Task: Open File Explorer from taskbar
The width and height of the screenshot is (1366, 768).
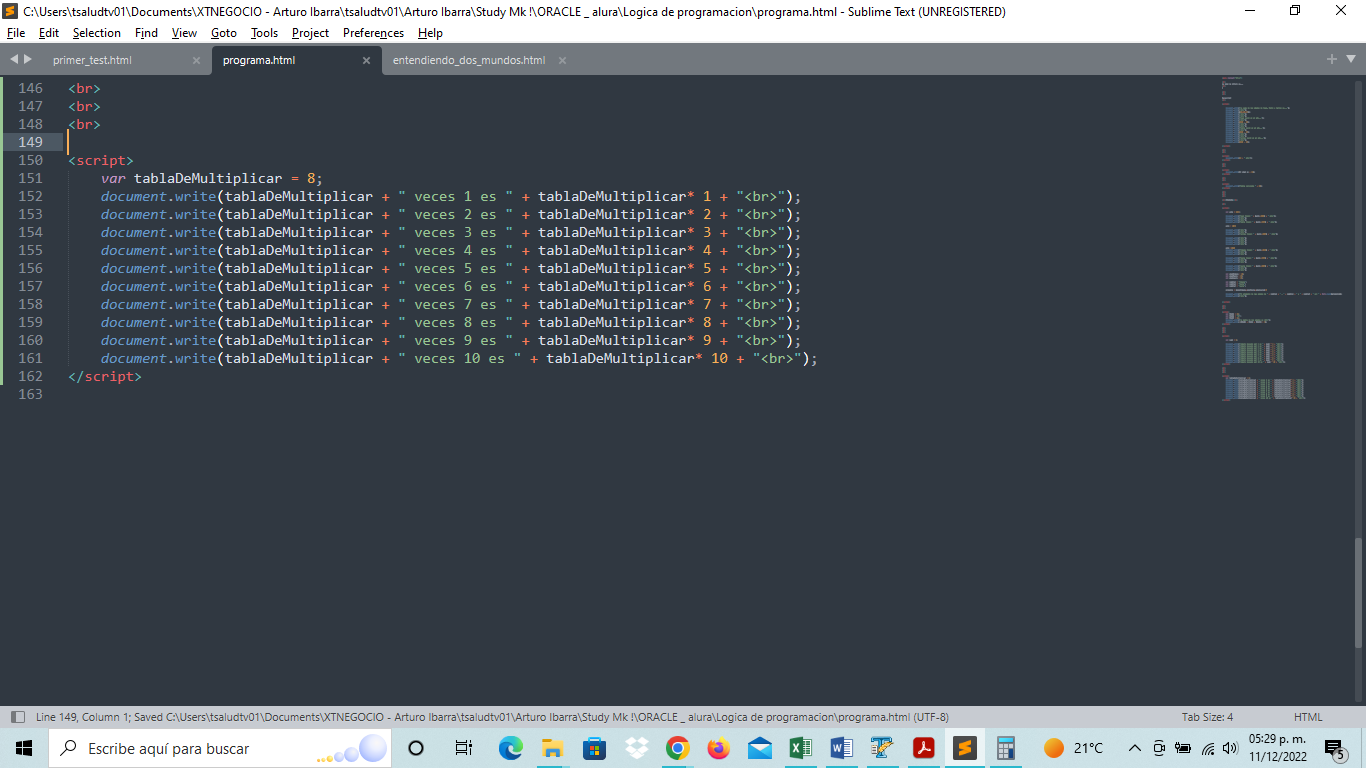Action: pyautogui.click(x=553, y=748)
